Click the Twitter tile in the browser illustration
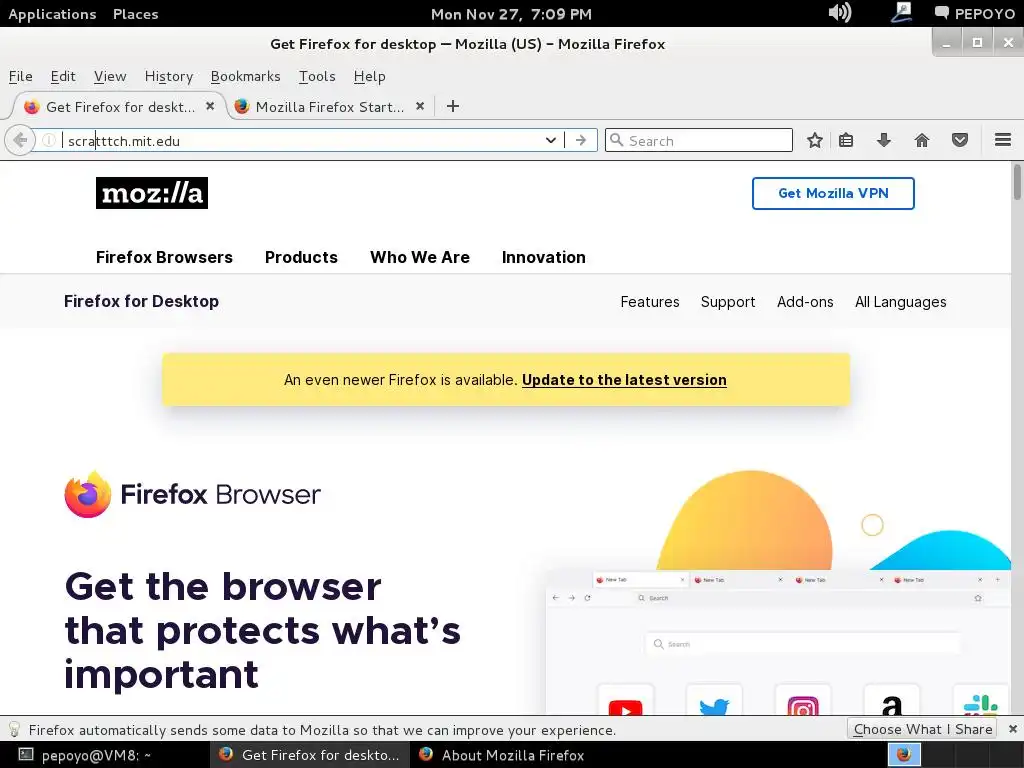This screenshot has height=768, width=1024. [714, 700]
